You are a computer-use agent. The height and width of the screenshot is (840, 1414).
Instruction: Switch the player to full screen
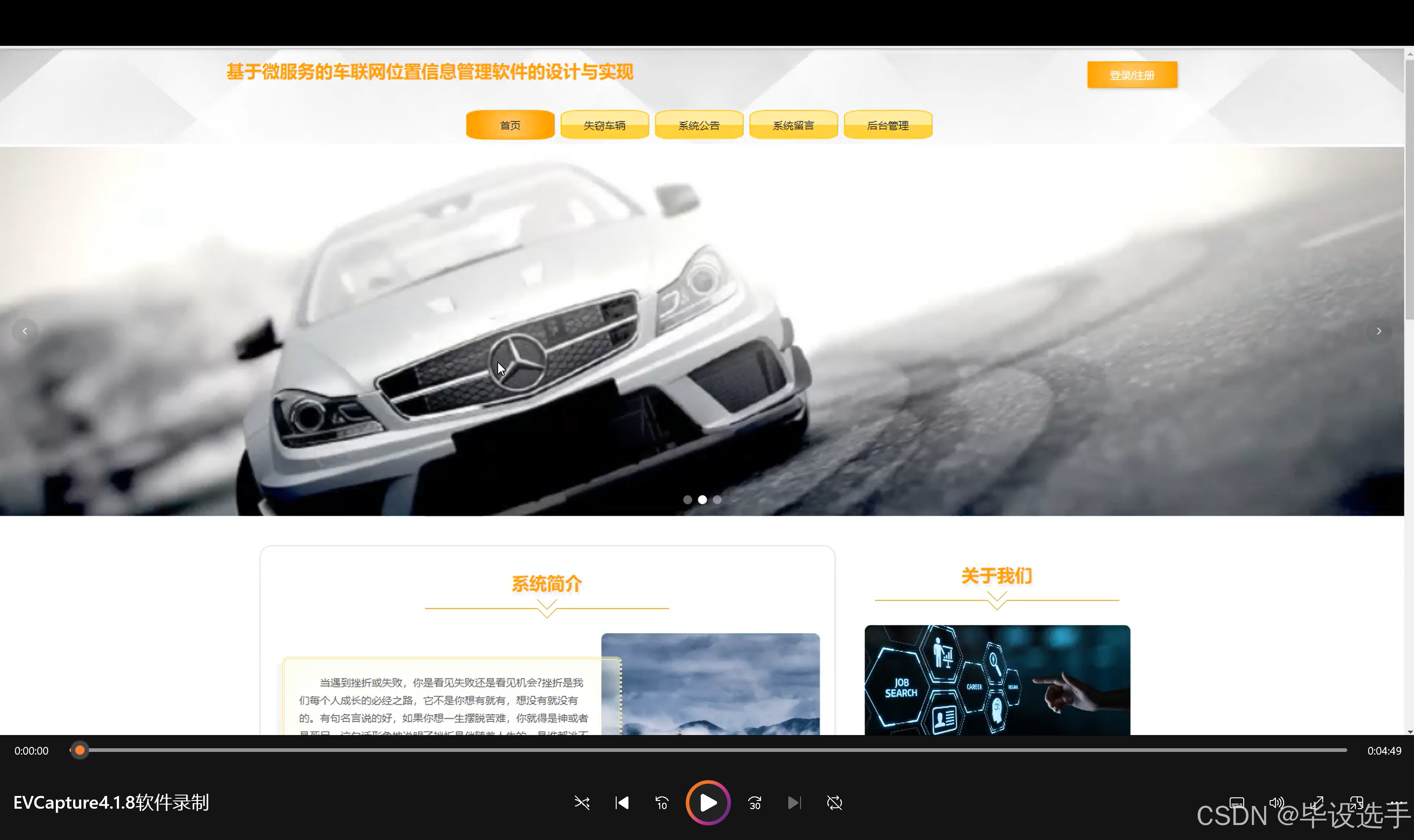[1317, 803]
